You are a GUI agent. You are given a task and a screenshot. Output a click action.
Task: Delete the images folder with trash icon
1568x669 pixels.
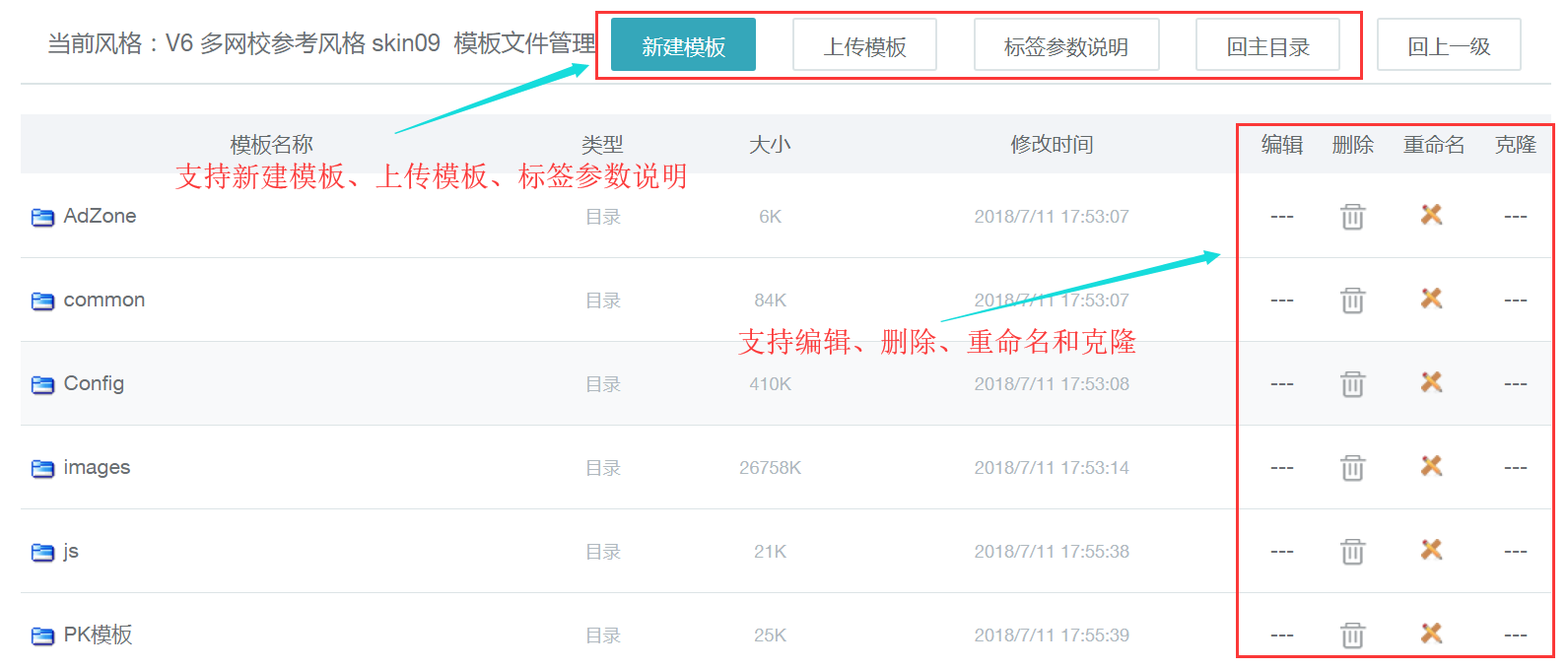(1352, 467)
